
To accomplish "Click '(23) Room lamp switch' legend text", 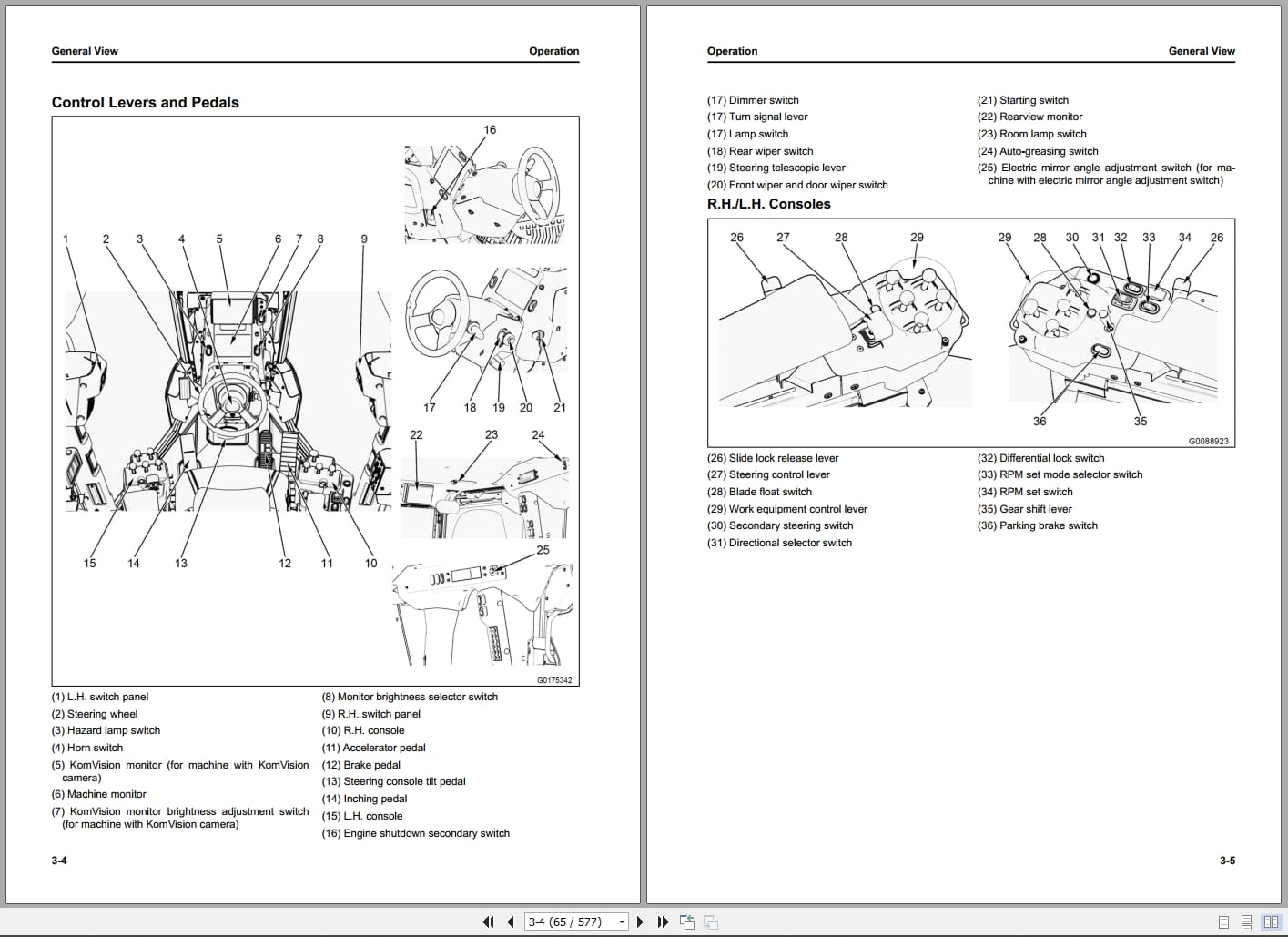I will pos(1032,134).
